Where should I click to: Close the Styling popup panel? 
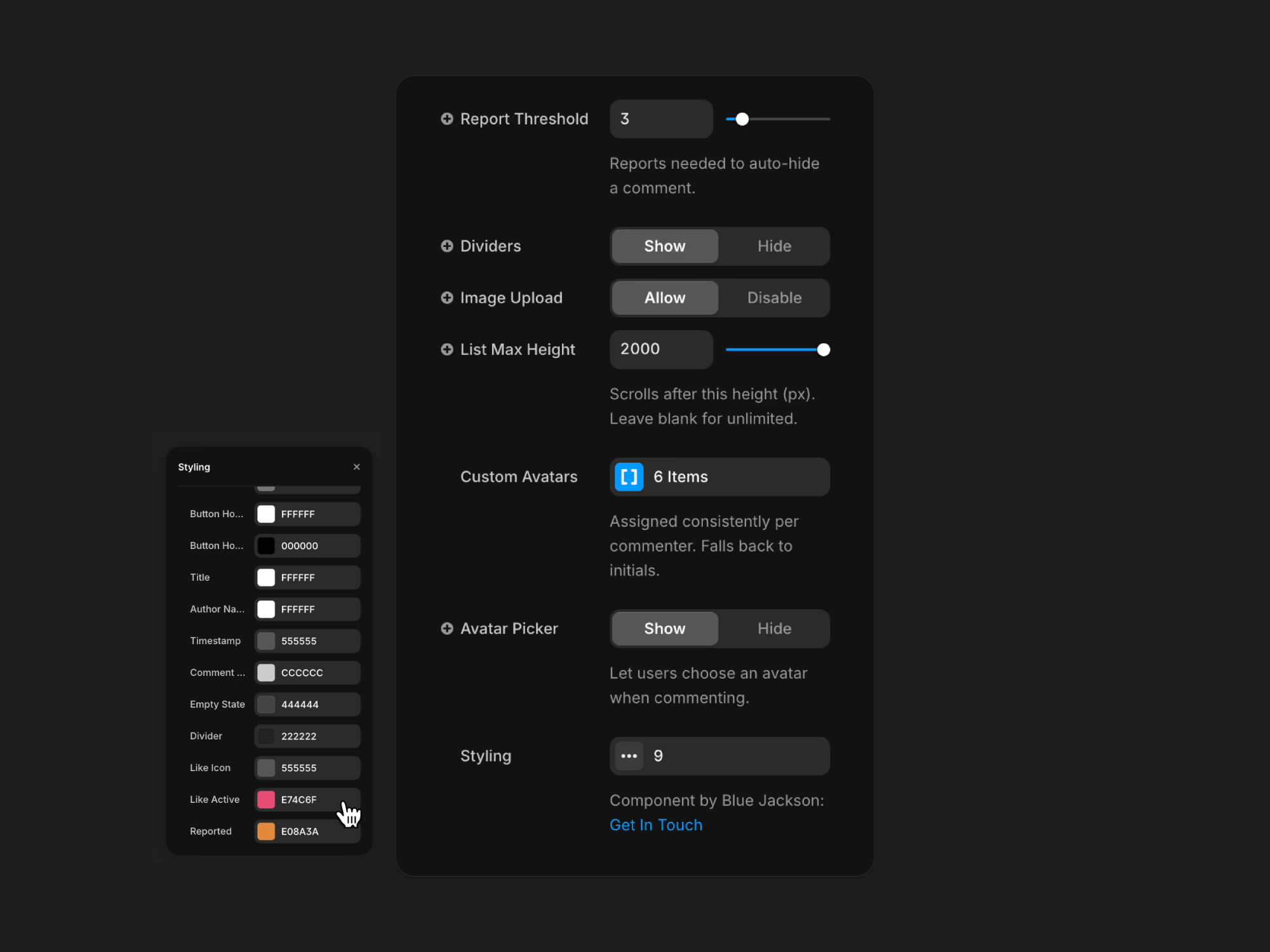point(356,467)
